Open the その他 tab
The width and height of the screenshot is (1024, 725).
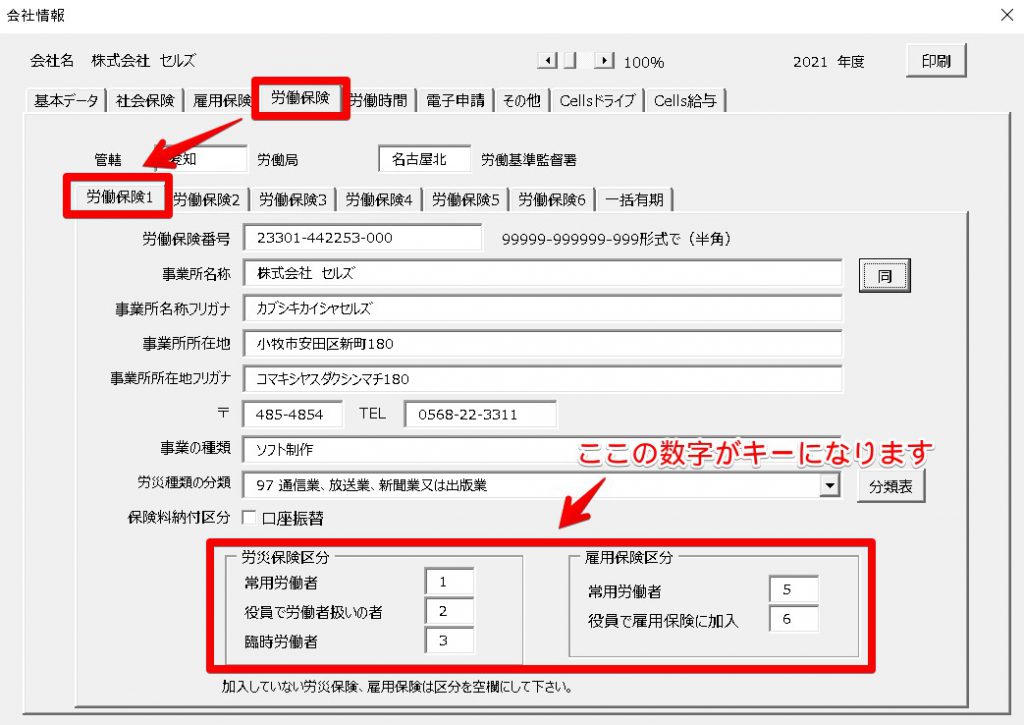point(522,101)
